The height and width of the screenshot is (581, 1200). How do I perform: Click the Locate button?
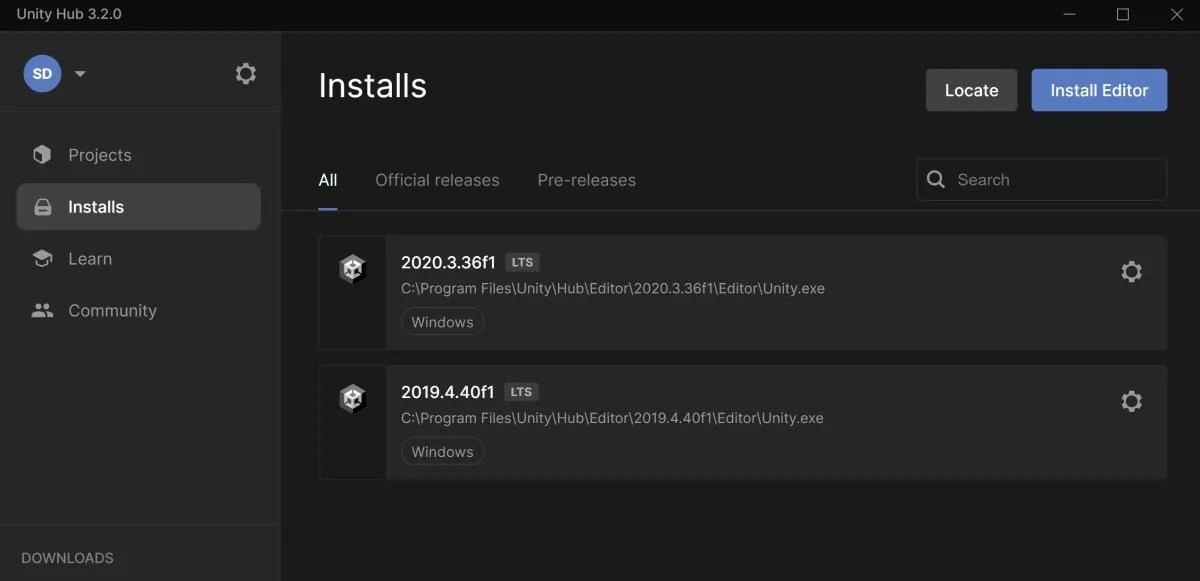click(971, 89)
